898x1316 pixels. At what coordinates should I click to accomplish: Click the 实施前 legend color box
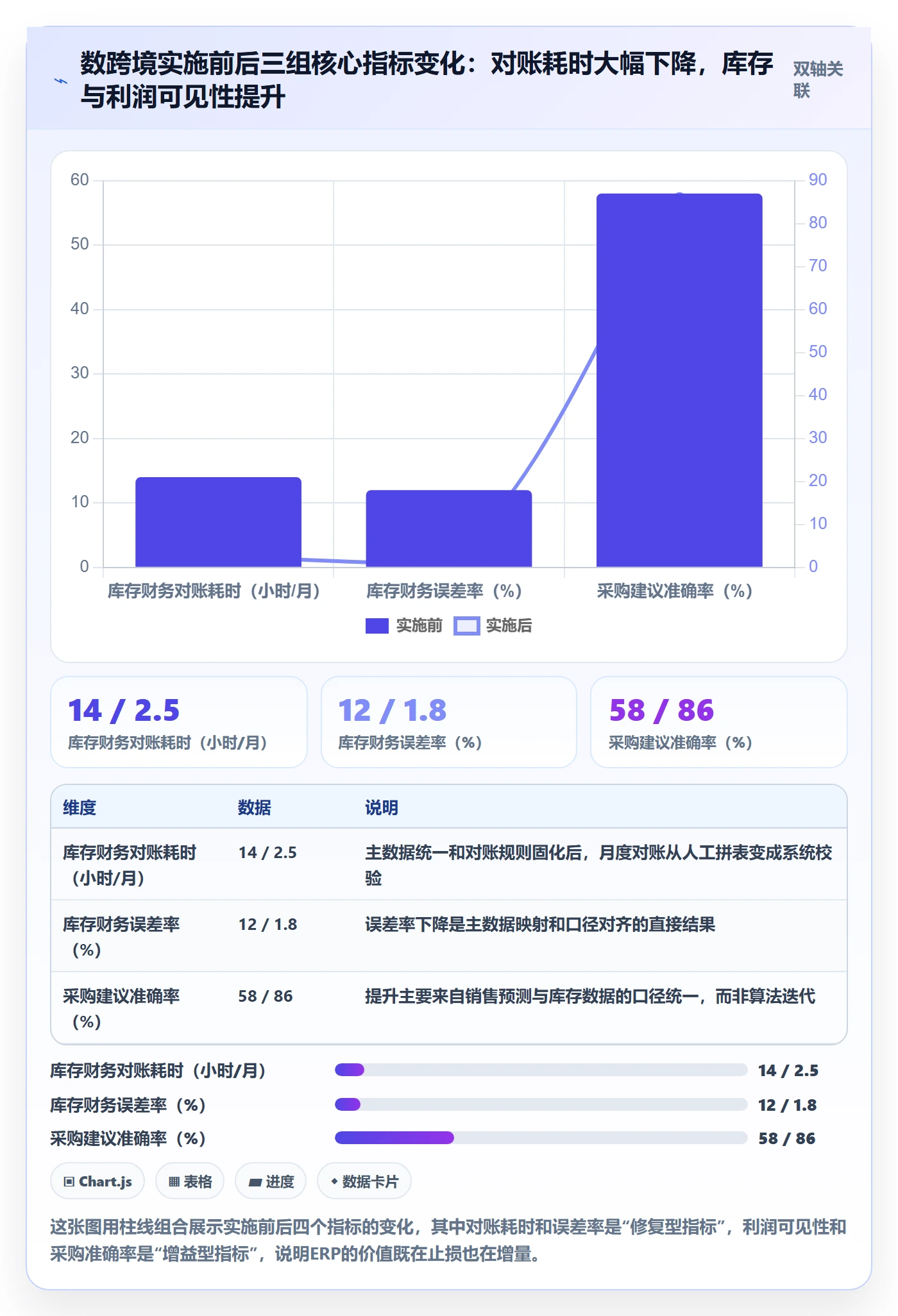377,626
